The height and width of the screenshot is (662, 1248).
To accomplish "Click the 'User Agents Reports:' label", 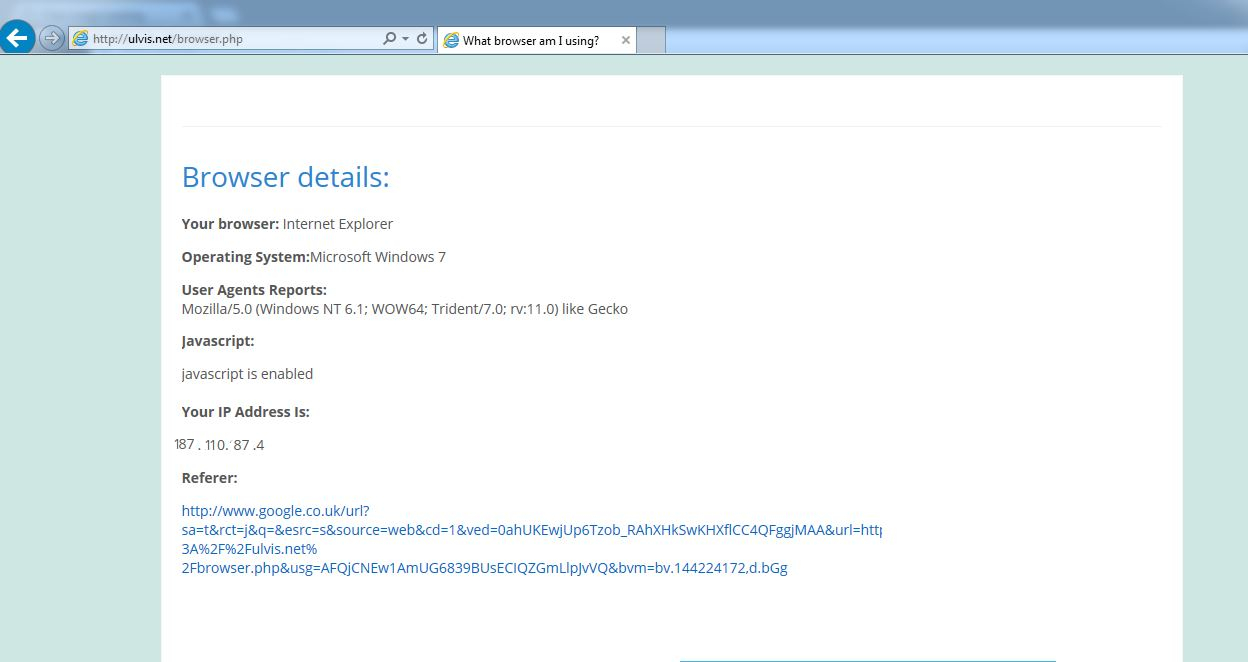I will (254, 290).
